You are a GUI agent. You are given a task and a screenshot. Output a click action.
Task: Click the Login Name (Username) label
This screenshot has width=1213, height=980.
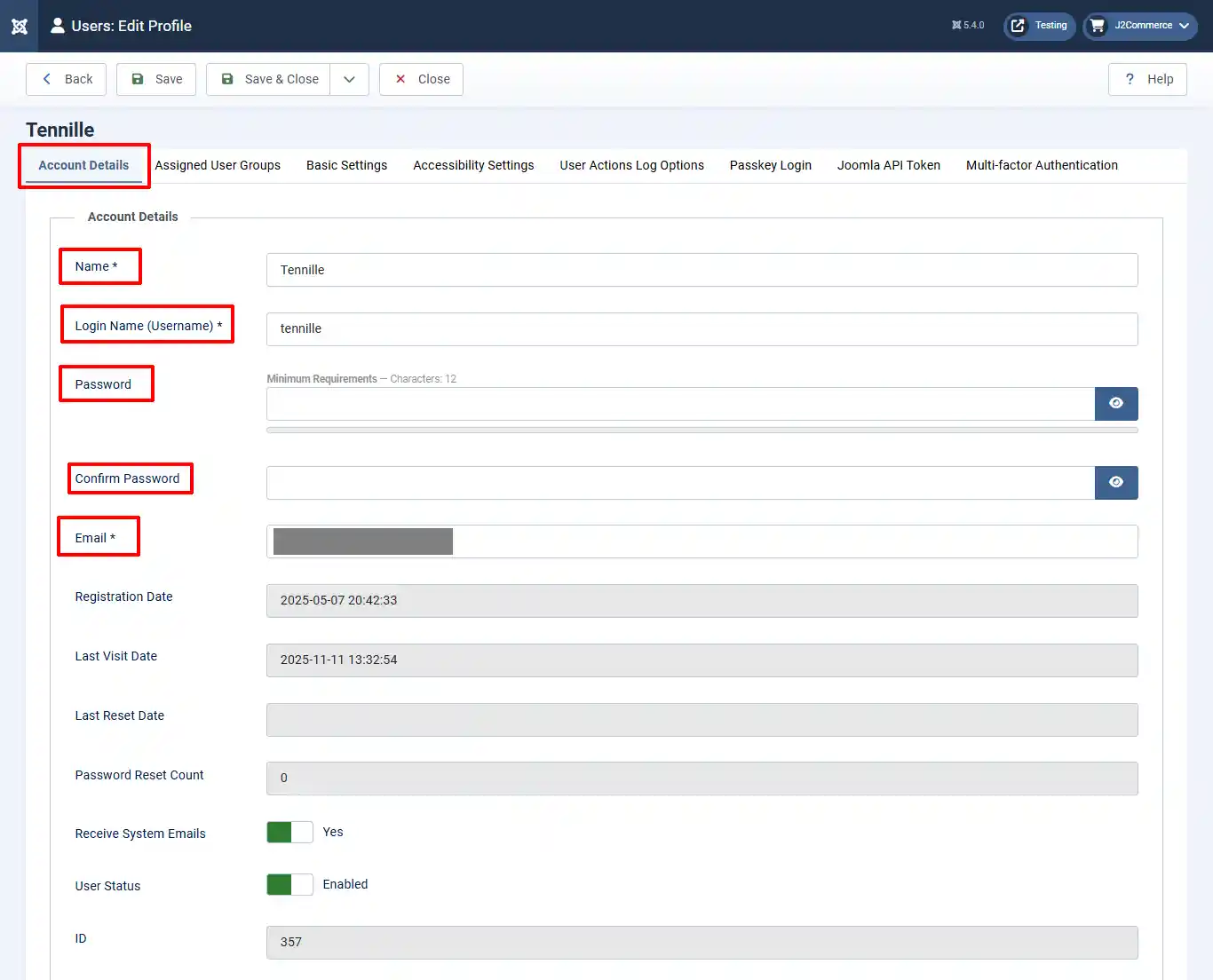[x=148, y=326]
